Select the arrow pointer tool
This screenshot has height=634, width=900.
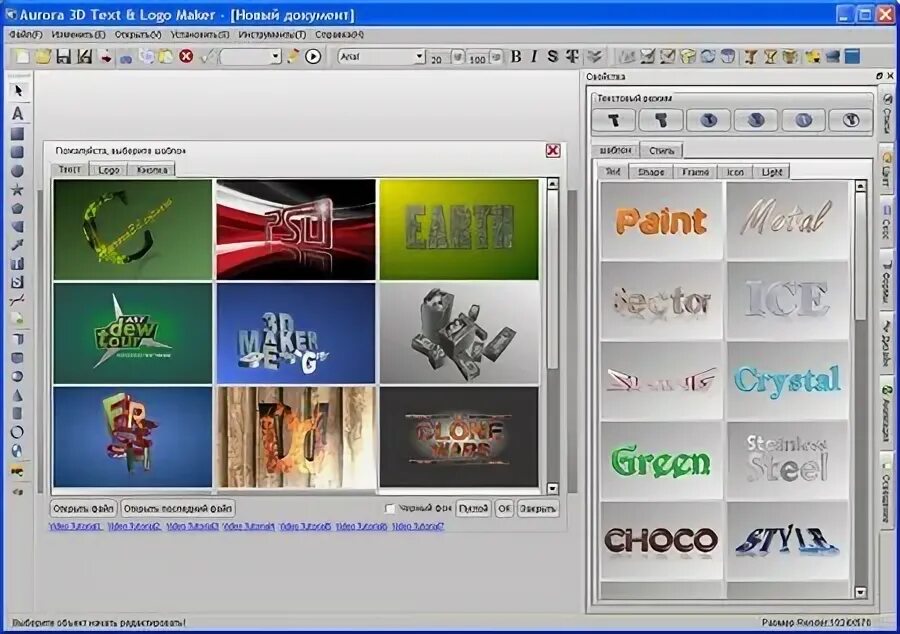coord(18,91)
